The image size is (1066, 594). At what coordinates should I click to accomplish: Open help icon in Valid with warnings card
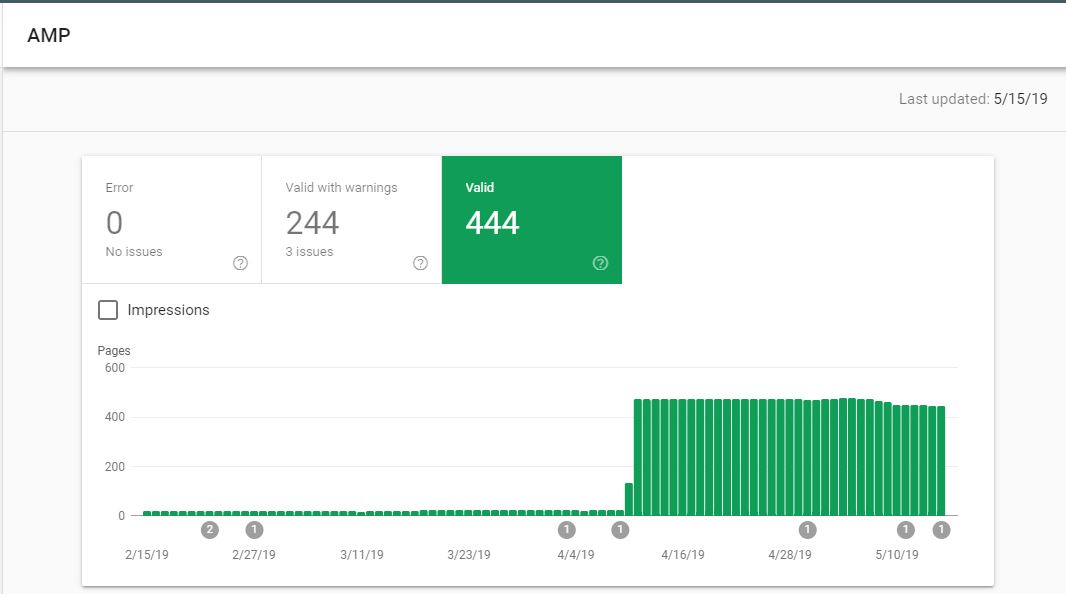pos(420,263)
